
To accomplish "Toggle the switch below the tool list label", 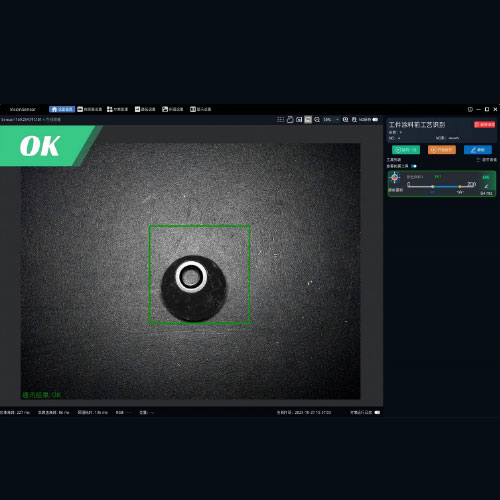I will (x=414, y=166).
